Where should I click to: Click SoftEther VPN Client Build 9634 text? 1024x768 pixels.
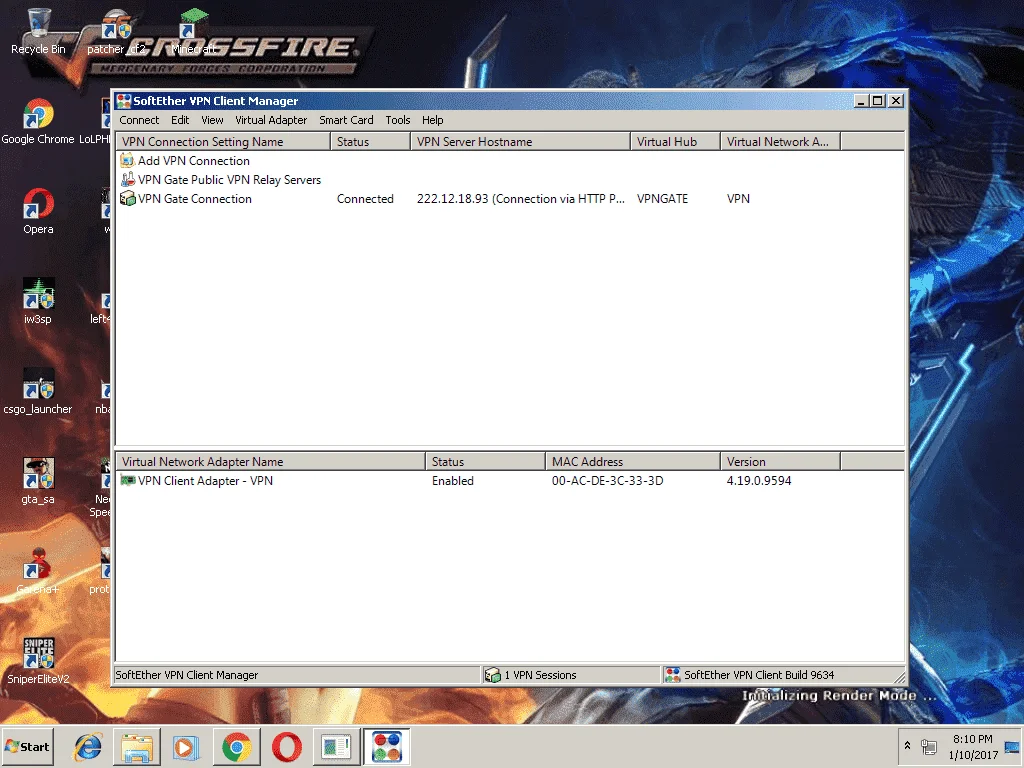click(759, 675)
